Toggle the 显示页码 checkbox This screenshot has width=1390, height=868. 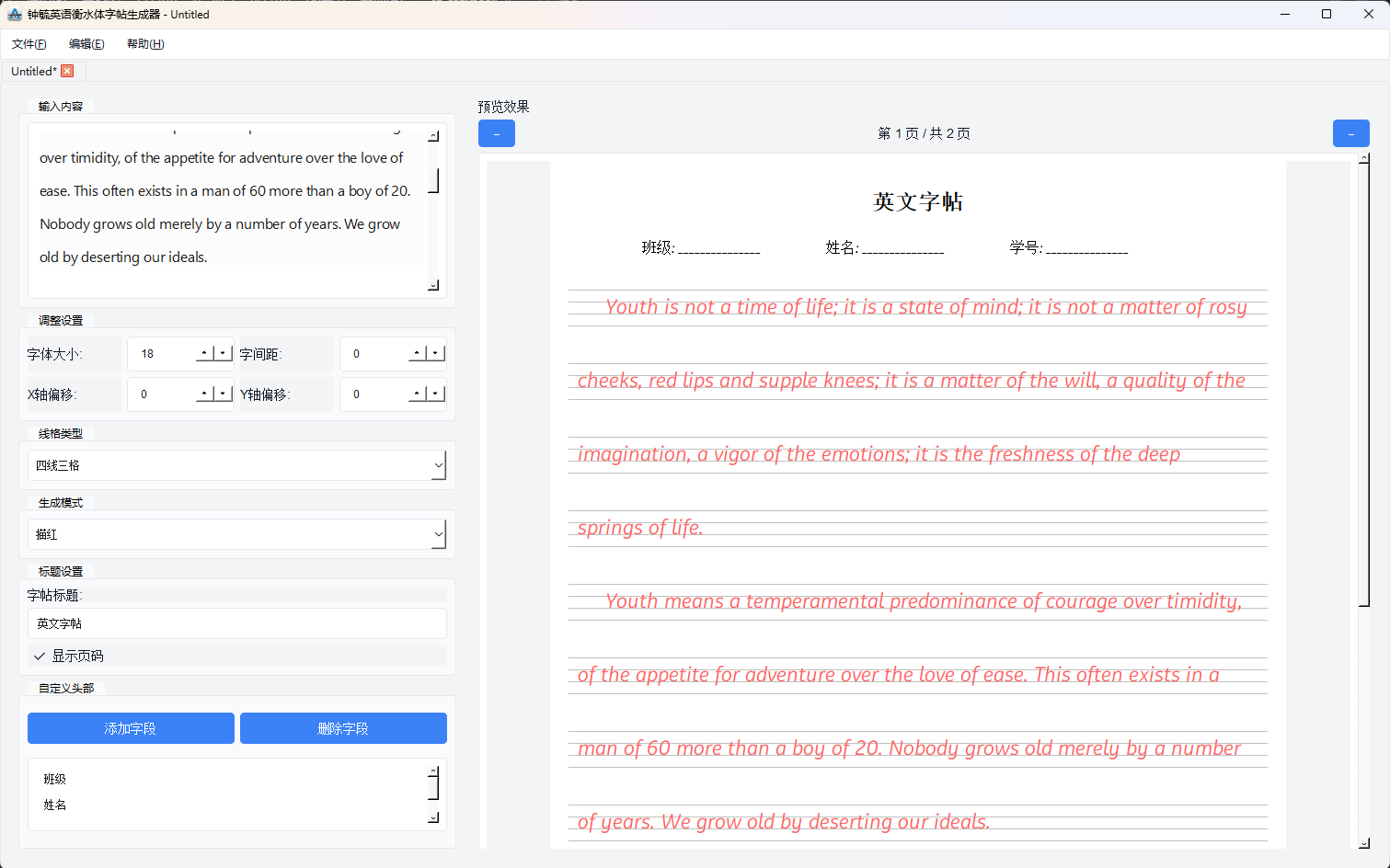(x=40, y=656)
